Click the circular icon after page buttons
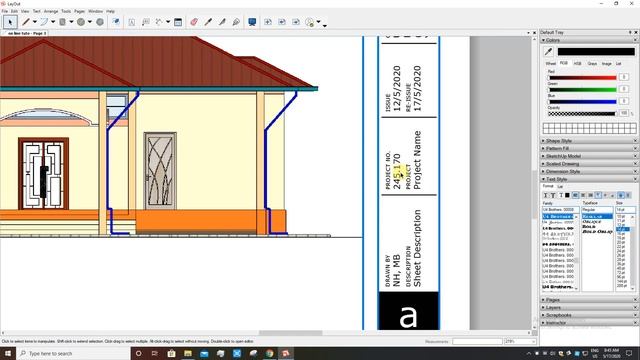640x360 pixels. pyautogui.click(x=310, y=22)
